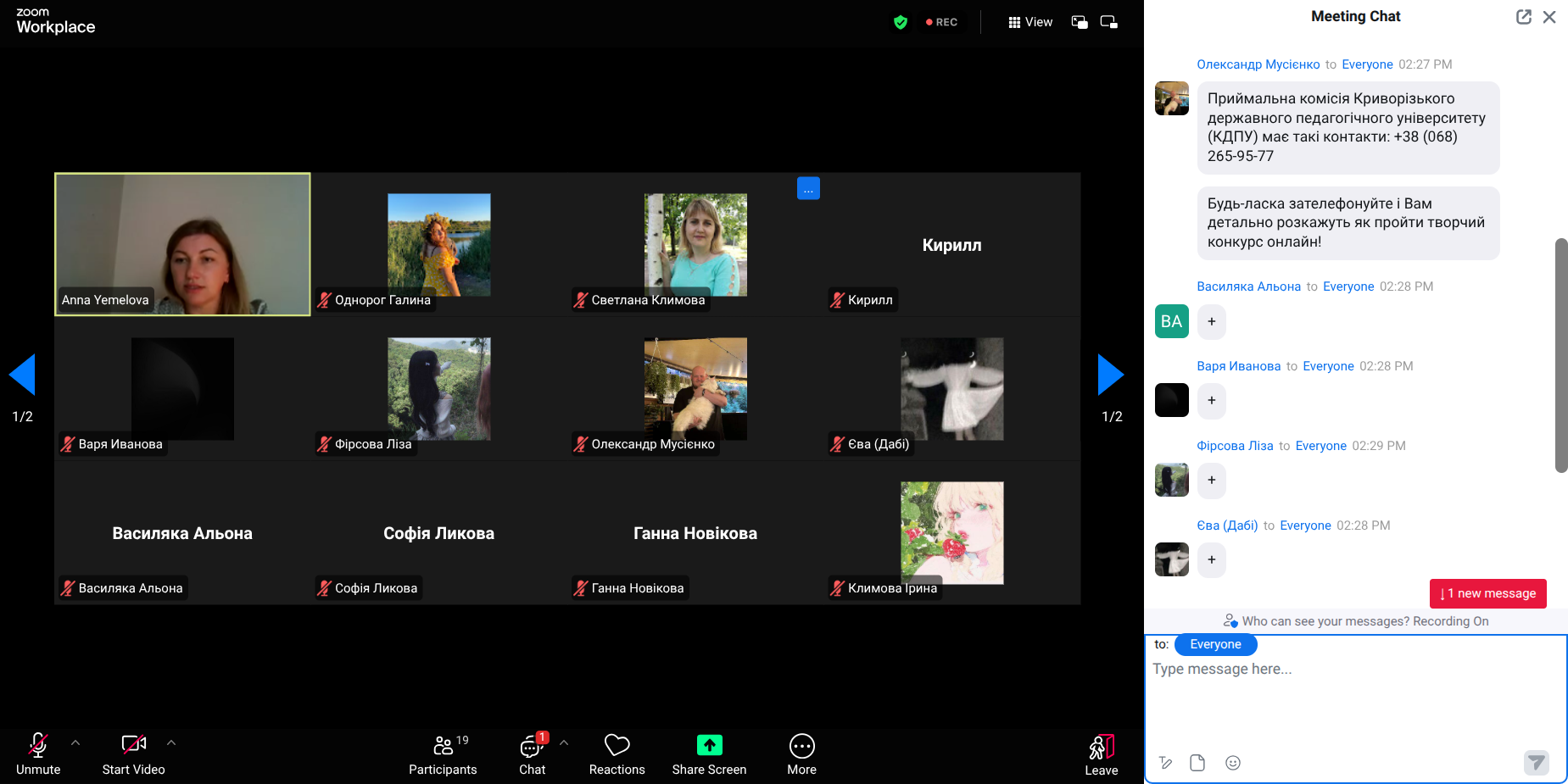Open the Reactions heart icon
The width and height of the screenshot is (1568, 784).
tap(617, 746)
